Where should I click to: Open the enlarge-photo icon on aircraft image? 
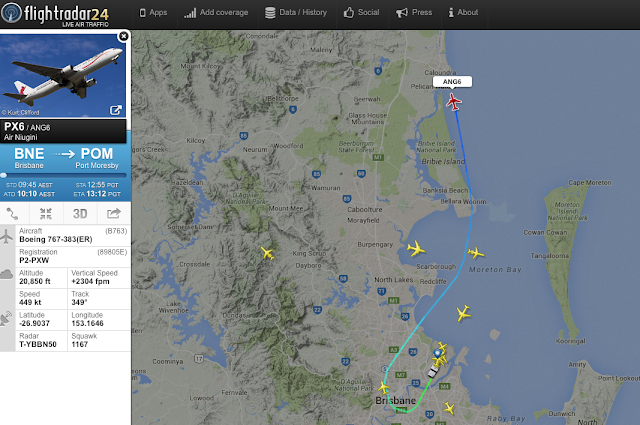(x=116, y=110)
